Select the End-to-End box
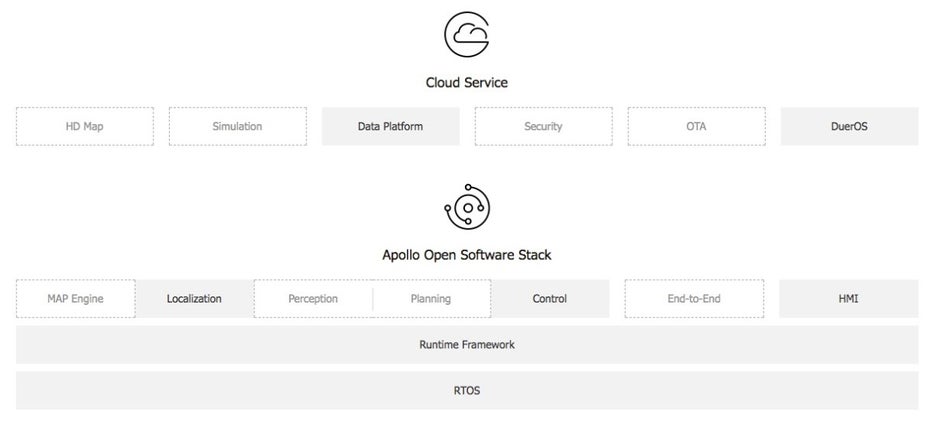 point(694,299)
